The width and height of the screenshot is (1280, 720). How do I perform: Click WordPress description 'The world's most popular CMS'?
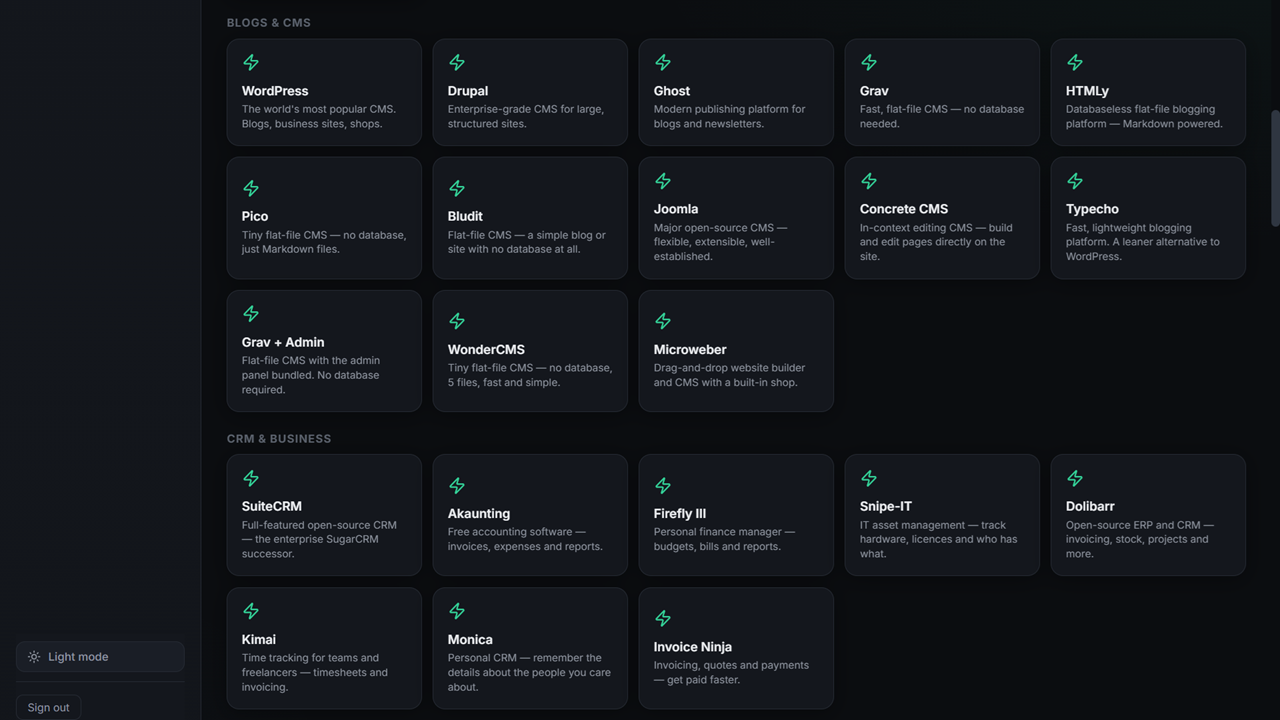[x=319, y=110]
